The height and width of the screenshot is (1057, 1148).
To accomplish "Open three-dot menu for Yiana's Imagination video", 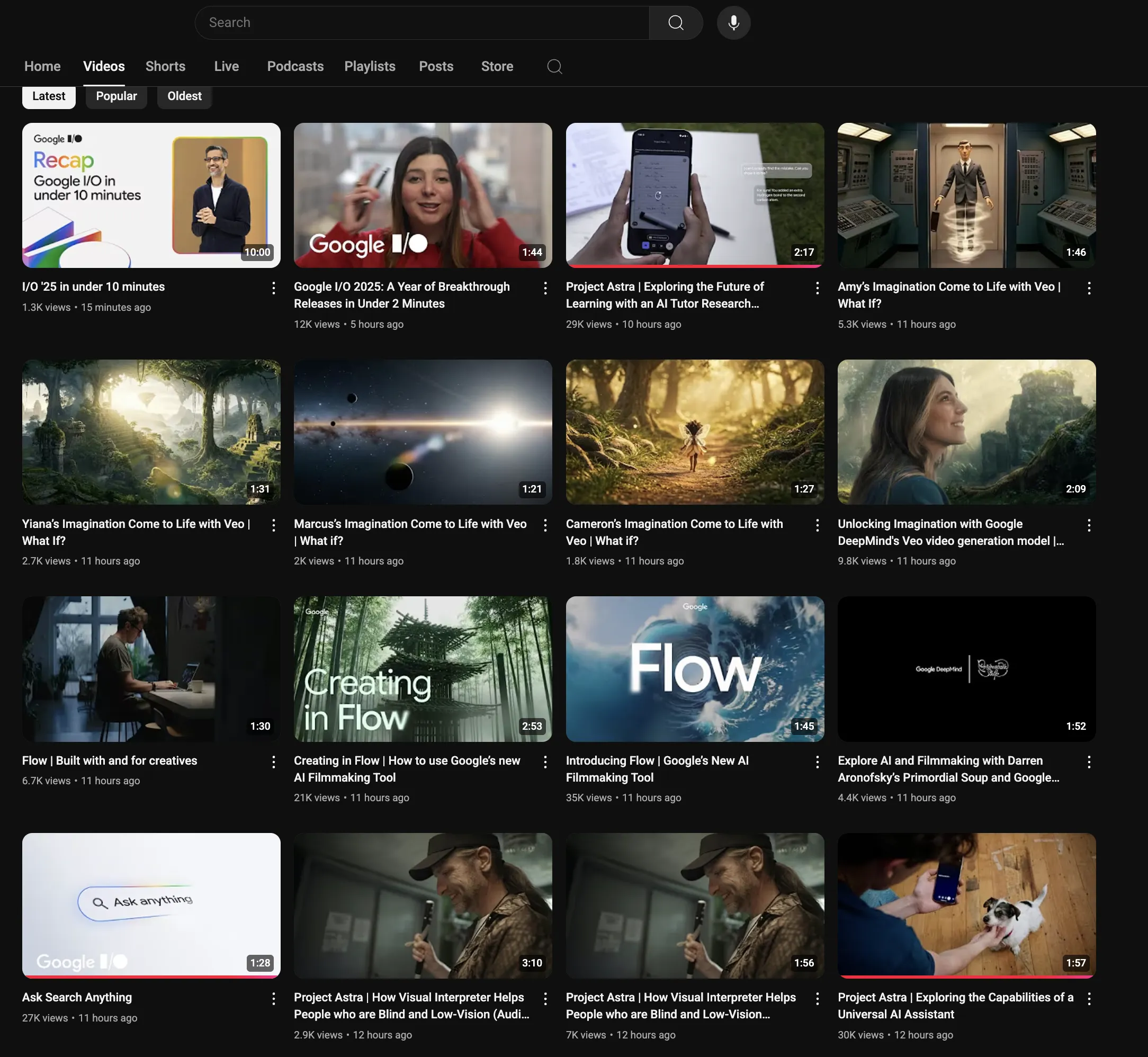I will [273, 524].
